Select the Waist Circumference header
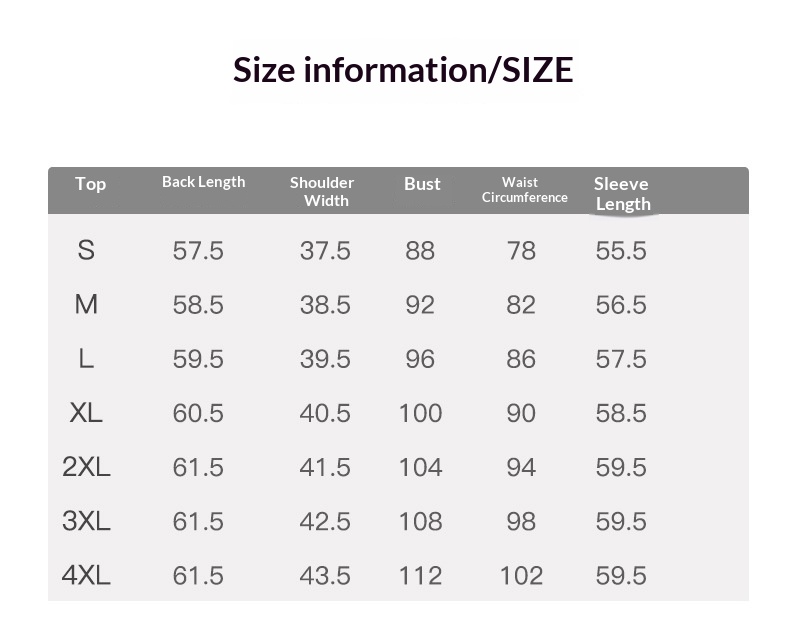The image size is (790, 618). (x=524, y=190)
